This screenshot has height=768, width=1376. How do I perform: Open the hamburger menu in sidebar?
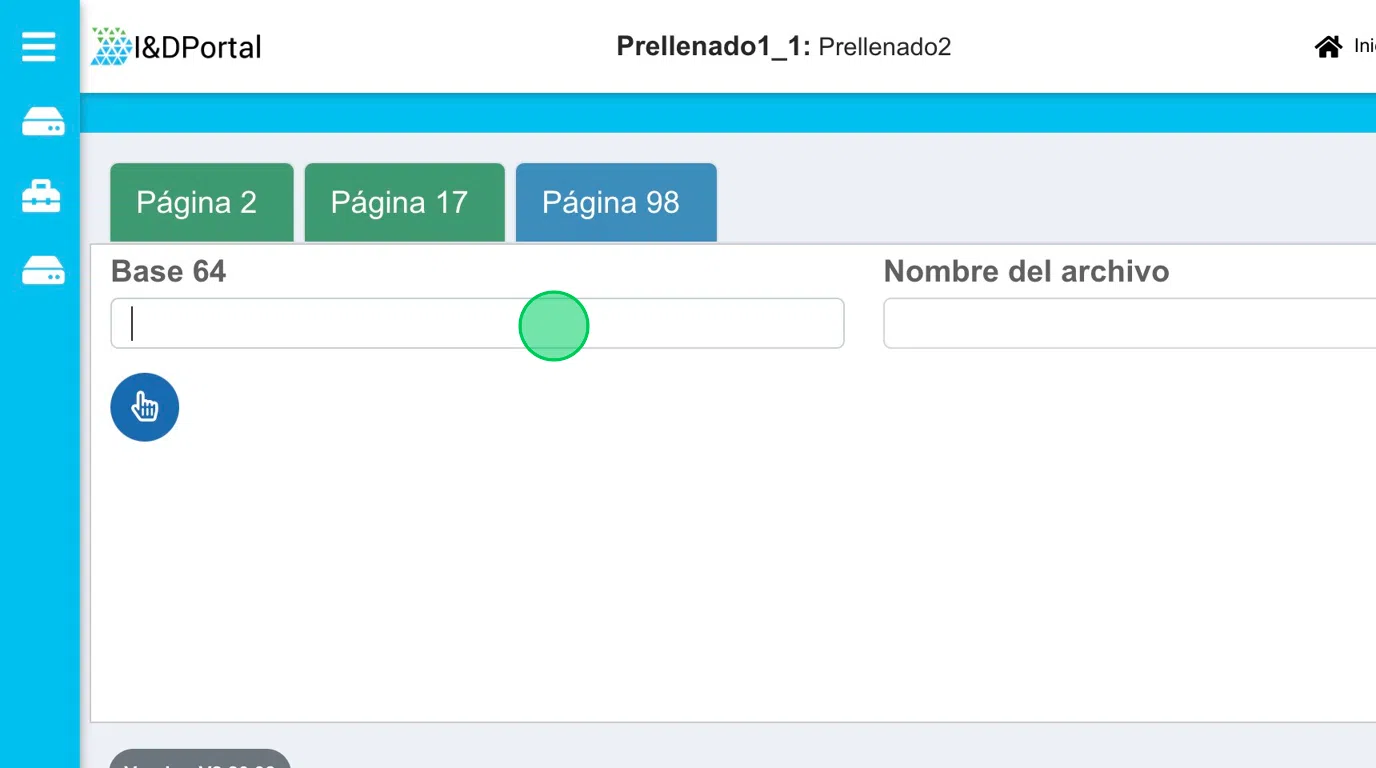click(39, 46)
